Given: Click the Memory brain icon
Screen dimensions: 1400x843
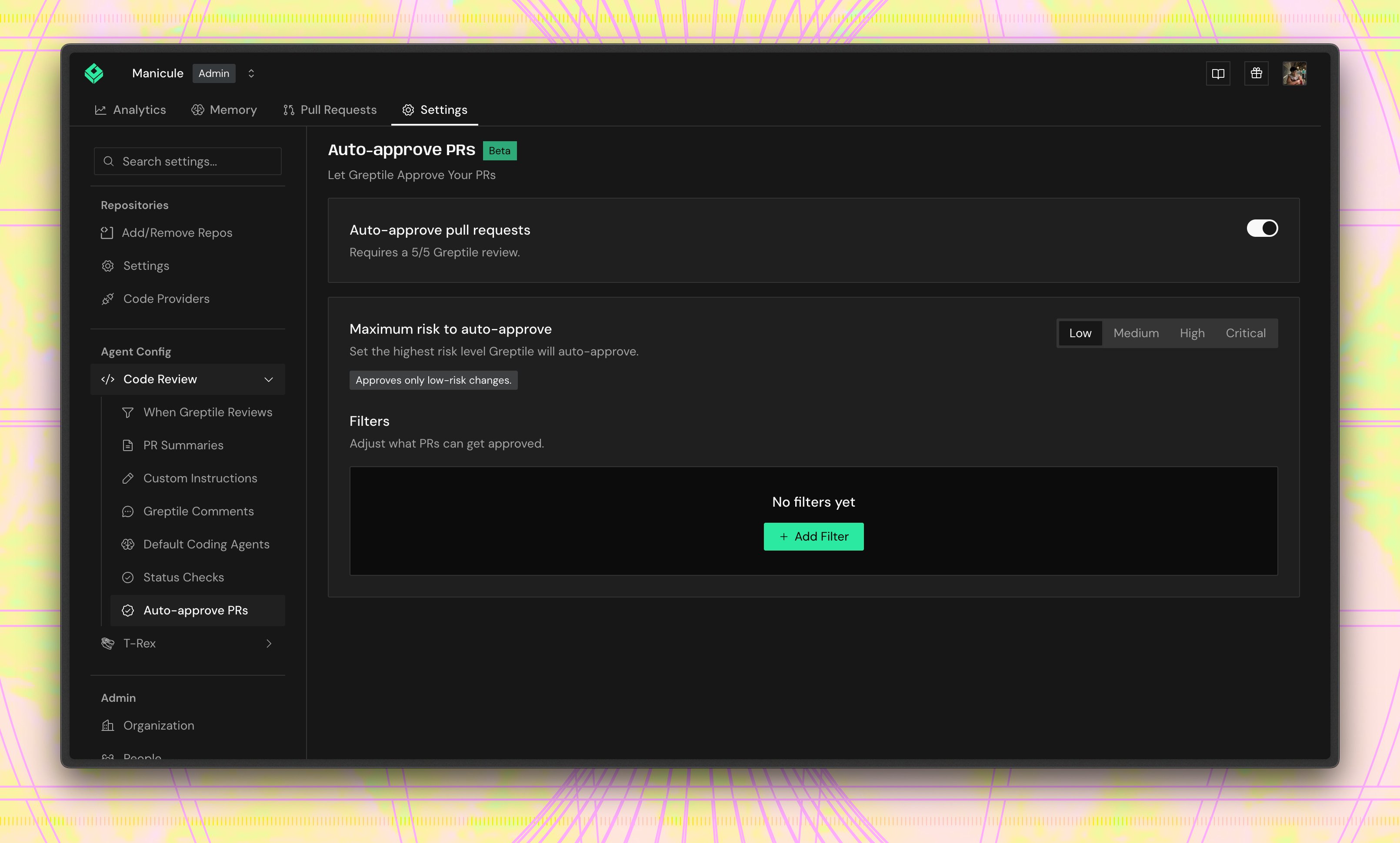Looking at the screenshot, I should tap(197, 110).
